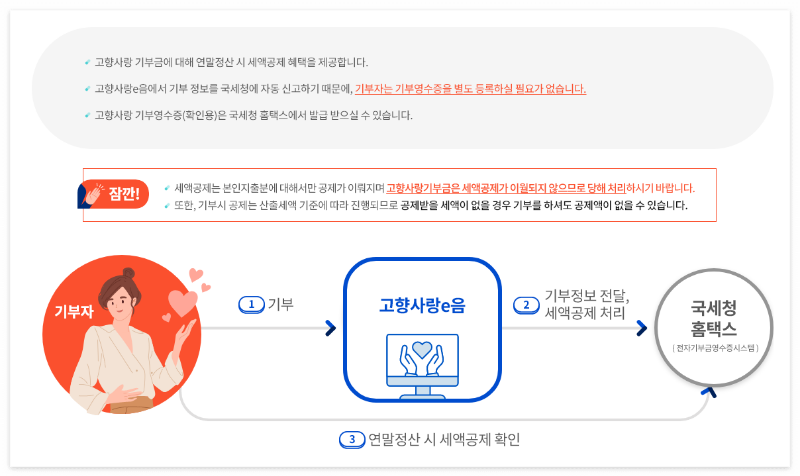This screenshot has width=800, height=476.
Task: Click the 국세청 홈택스 circle
Action: [x=713, y=328]
